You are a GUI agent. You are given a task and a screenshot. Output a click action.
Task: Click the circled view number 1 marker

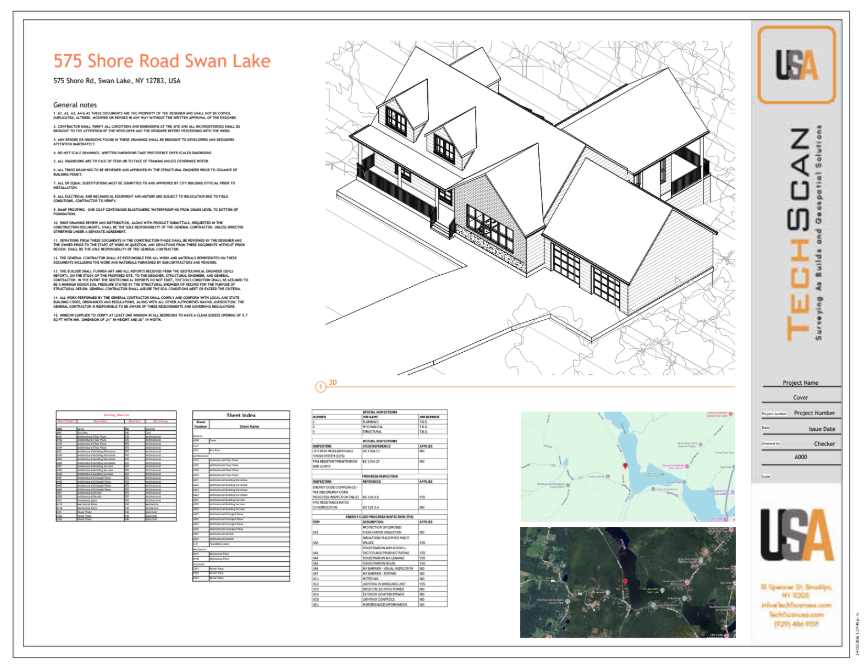coord(320,385)
